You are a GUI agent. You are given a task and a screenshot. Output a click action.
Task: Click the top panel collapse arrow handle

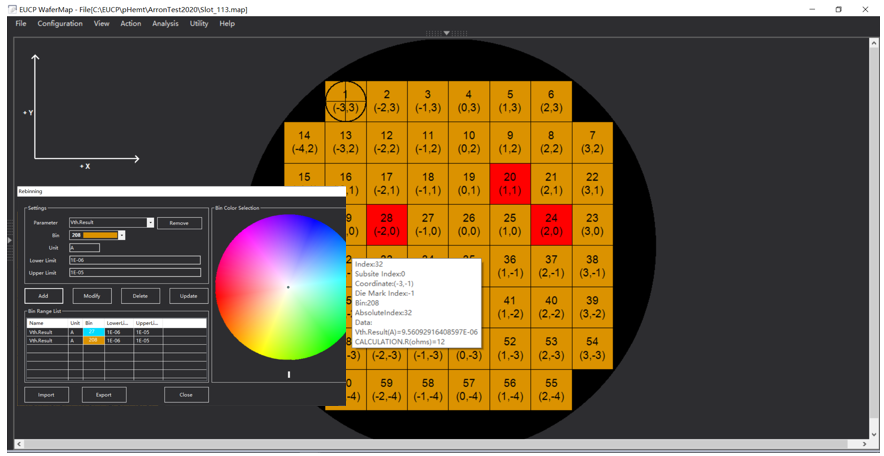pyautogui.click(x=446, y=33)
